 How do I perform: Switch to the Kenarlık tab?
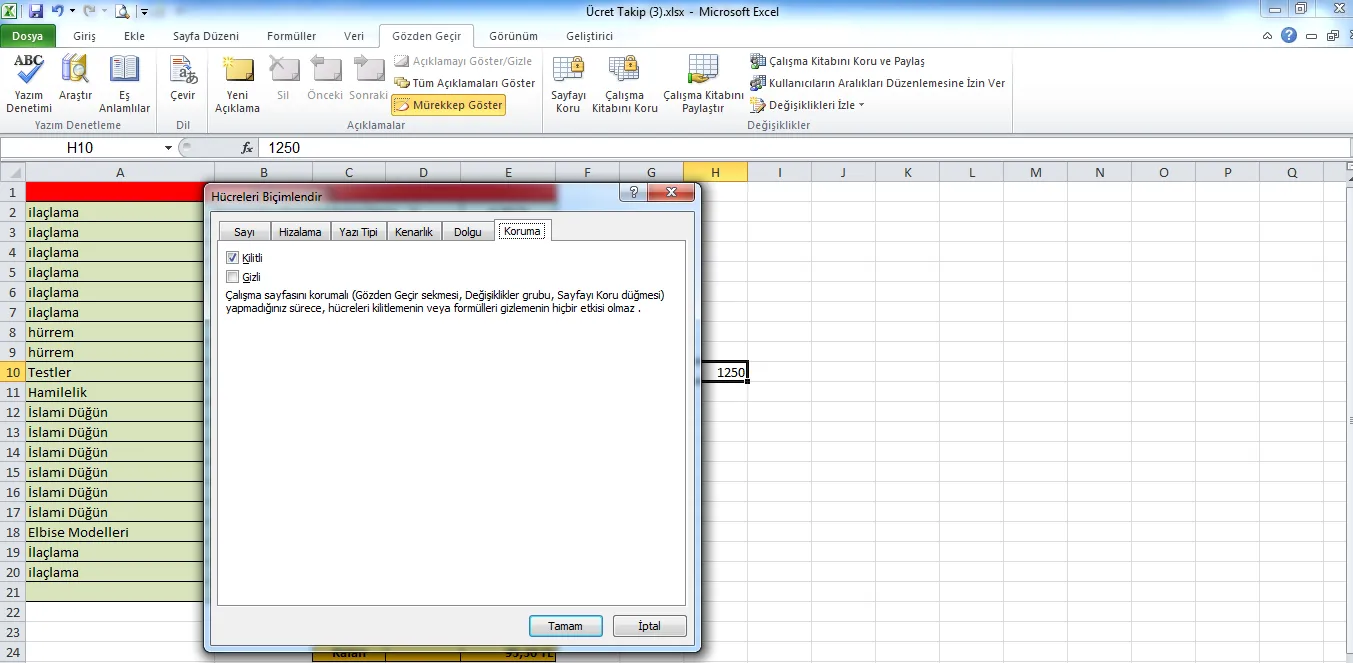pyautogui.click(x=413, y=232)
